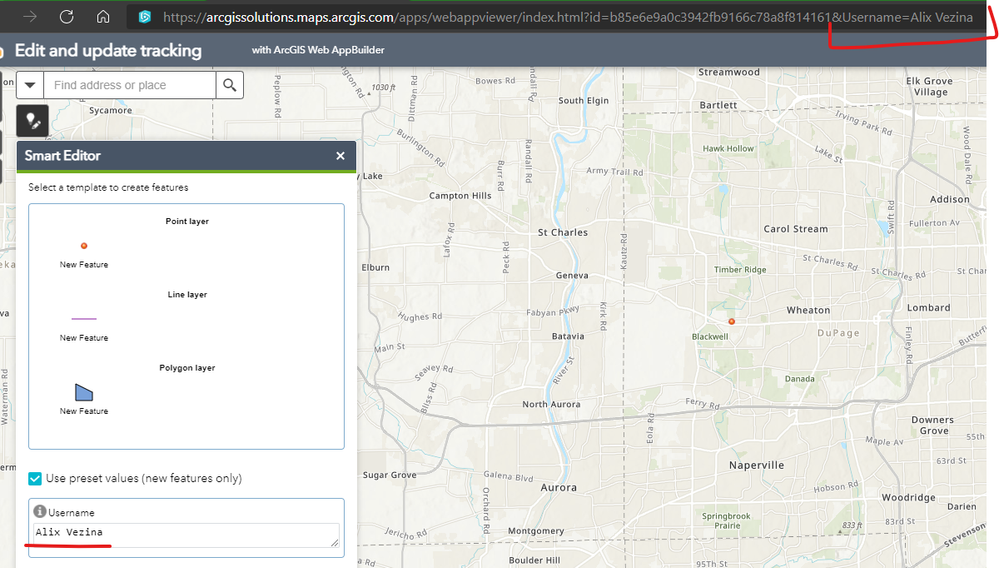Click the Downers Grove map label
999x568 pixels.
[x=933, y=425]
